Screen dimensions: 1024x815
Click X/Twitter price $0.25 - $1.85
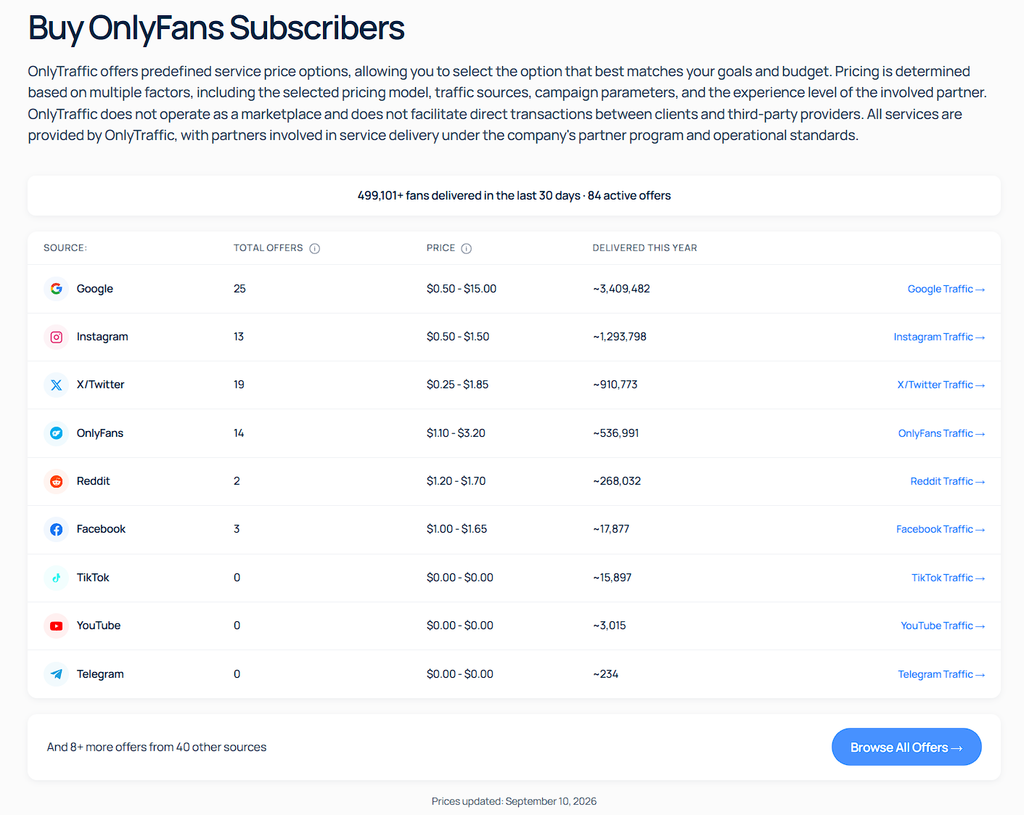click(x=457, y=385)
